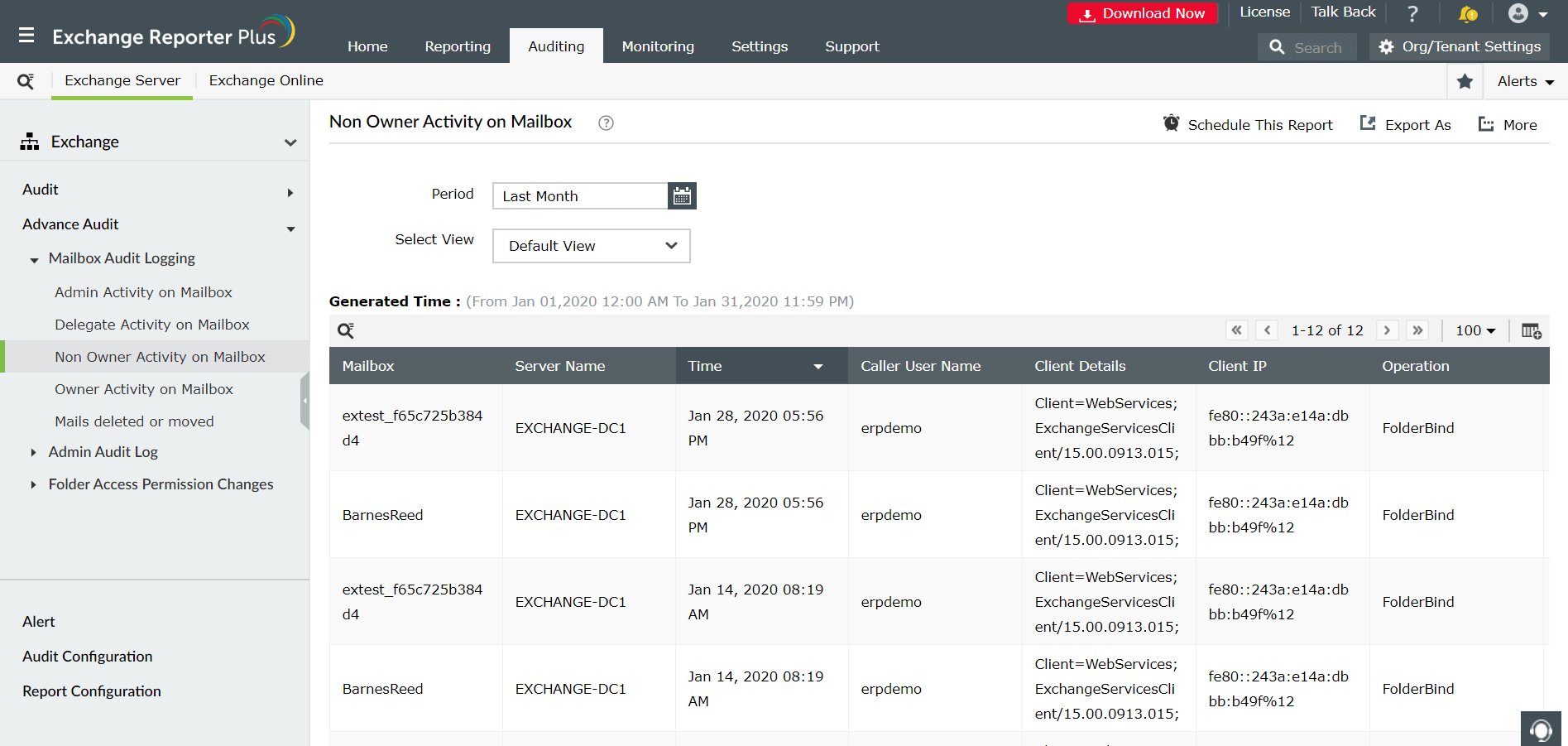Viewport: 1568px width, 746px height.
Task: Collapse the sidebar using the panel handle
Action: pyautogui.click(x=304, y=401)
